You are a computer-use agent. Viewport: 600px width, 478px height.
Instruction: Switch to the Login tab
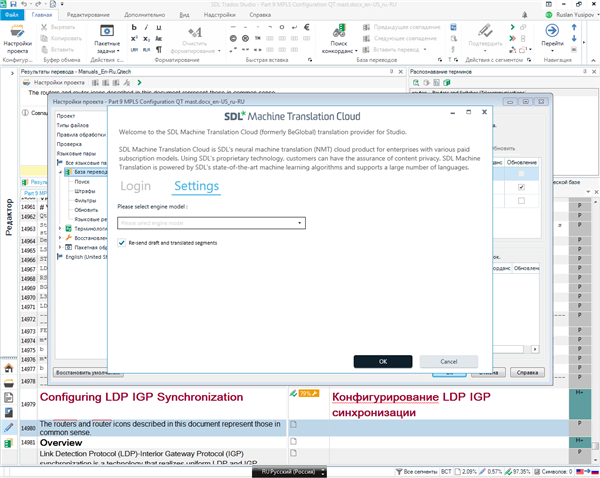click(135, 186)
